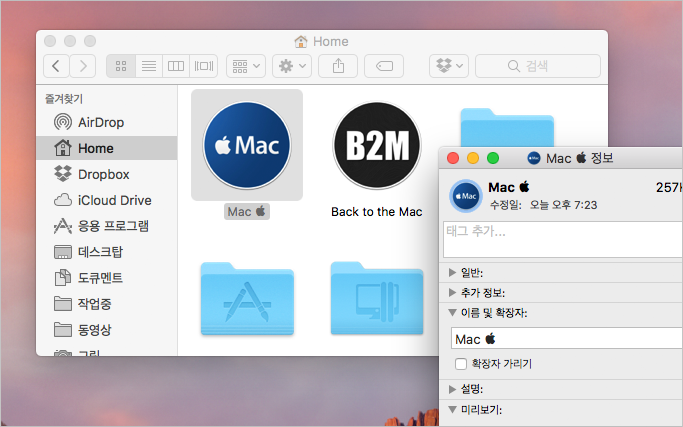Go back in Finder window
This screenshot has height=427, width=683.
pyautogui.click(x=56, y=66)
